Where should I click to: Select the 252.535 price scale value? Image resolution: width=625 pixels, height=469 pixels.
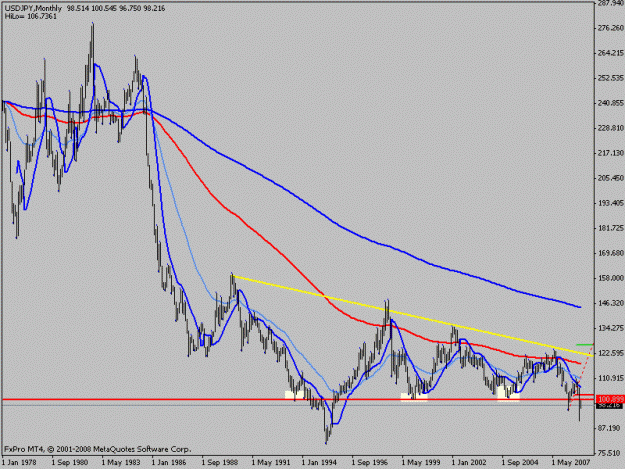coord(611,78)
